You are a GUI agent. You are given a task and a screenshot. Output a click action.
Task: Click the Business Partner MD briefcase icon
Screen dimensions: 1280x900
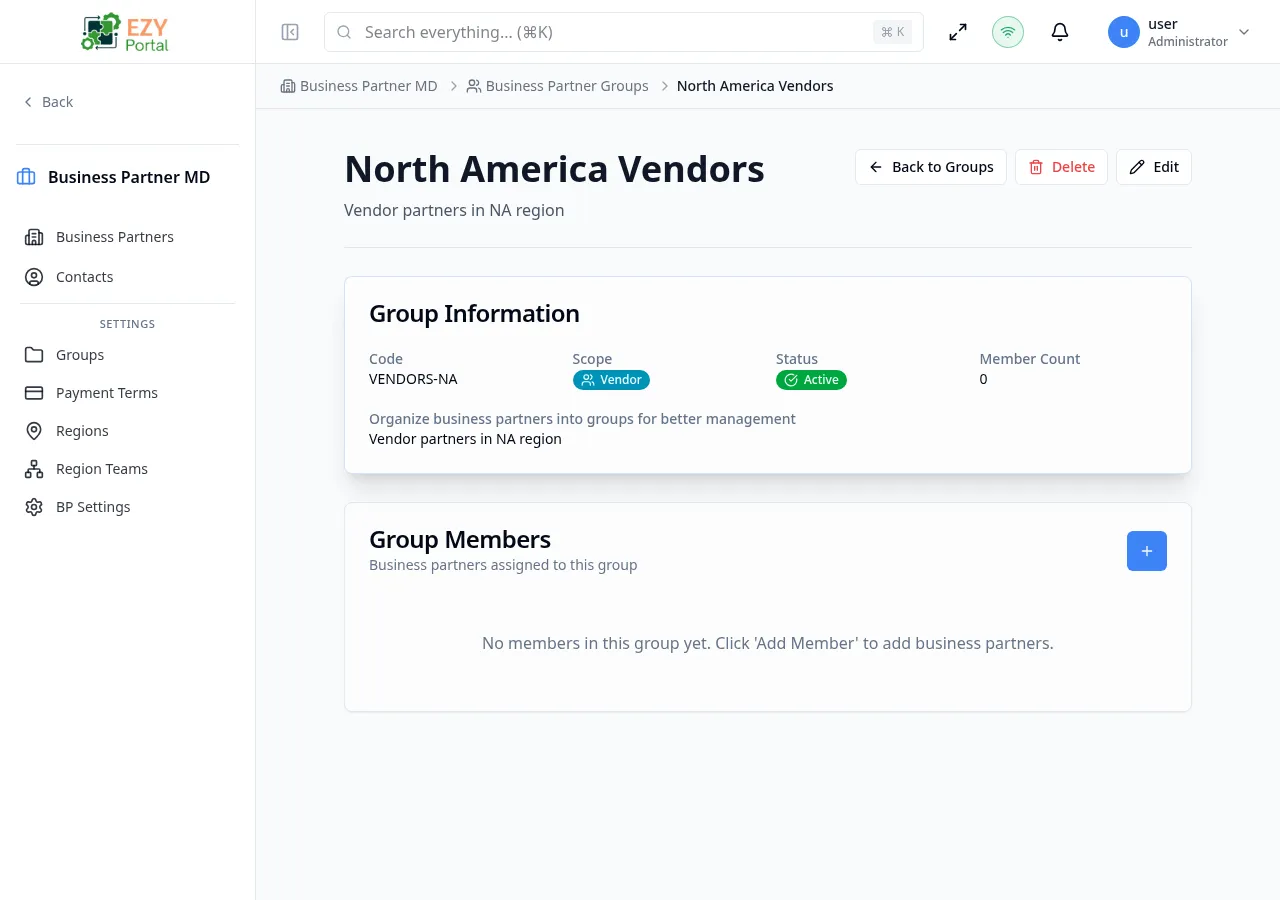(26, 177)
